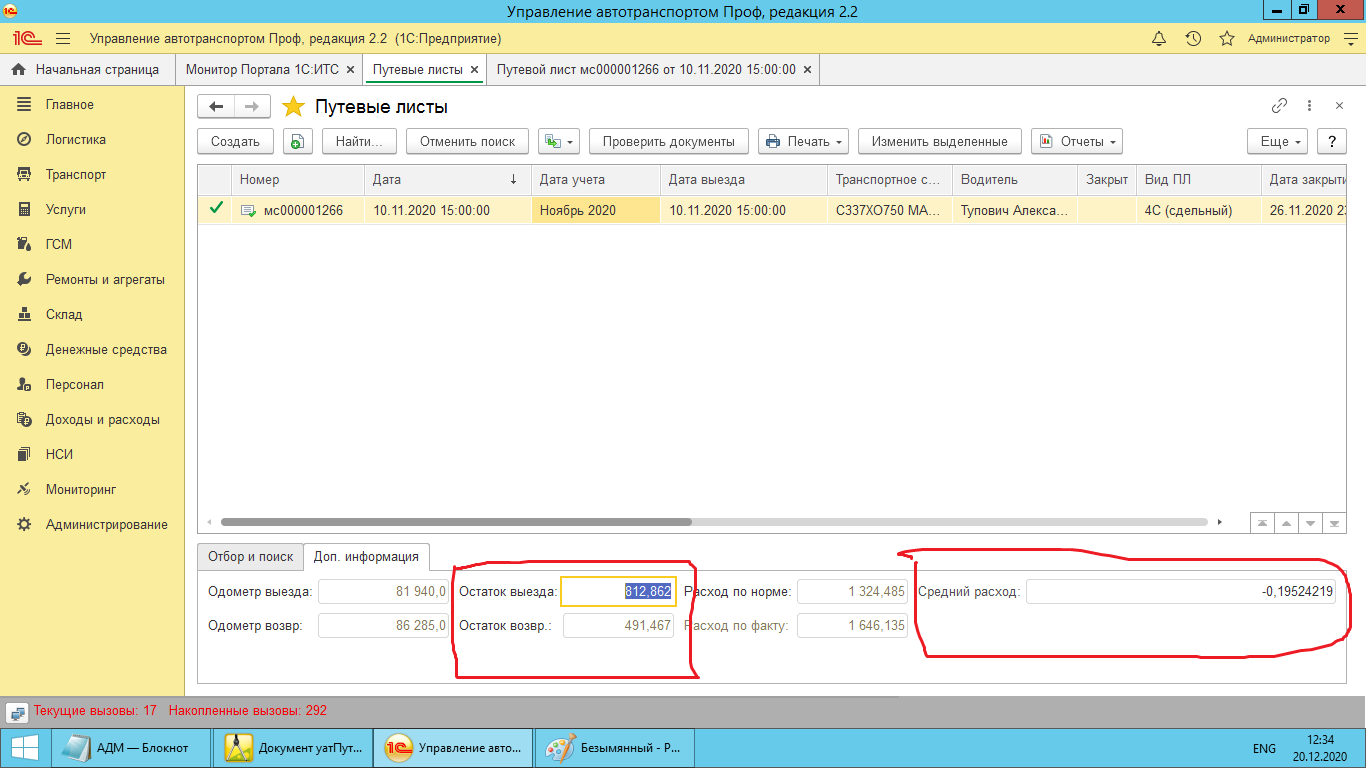Get link via the chain icon
Image resolution: width=1366 pixels, height=768 pixels.
[1279, 106]
